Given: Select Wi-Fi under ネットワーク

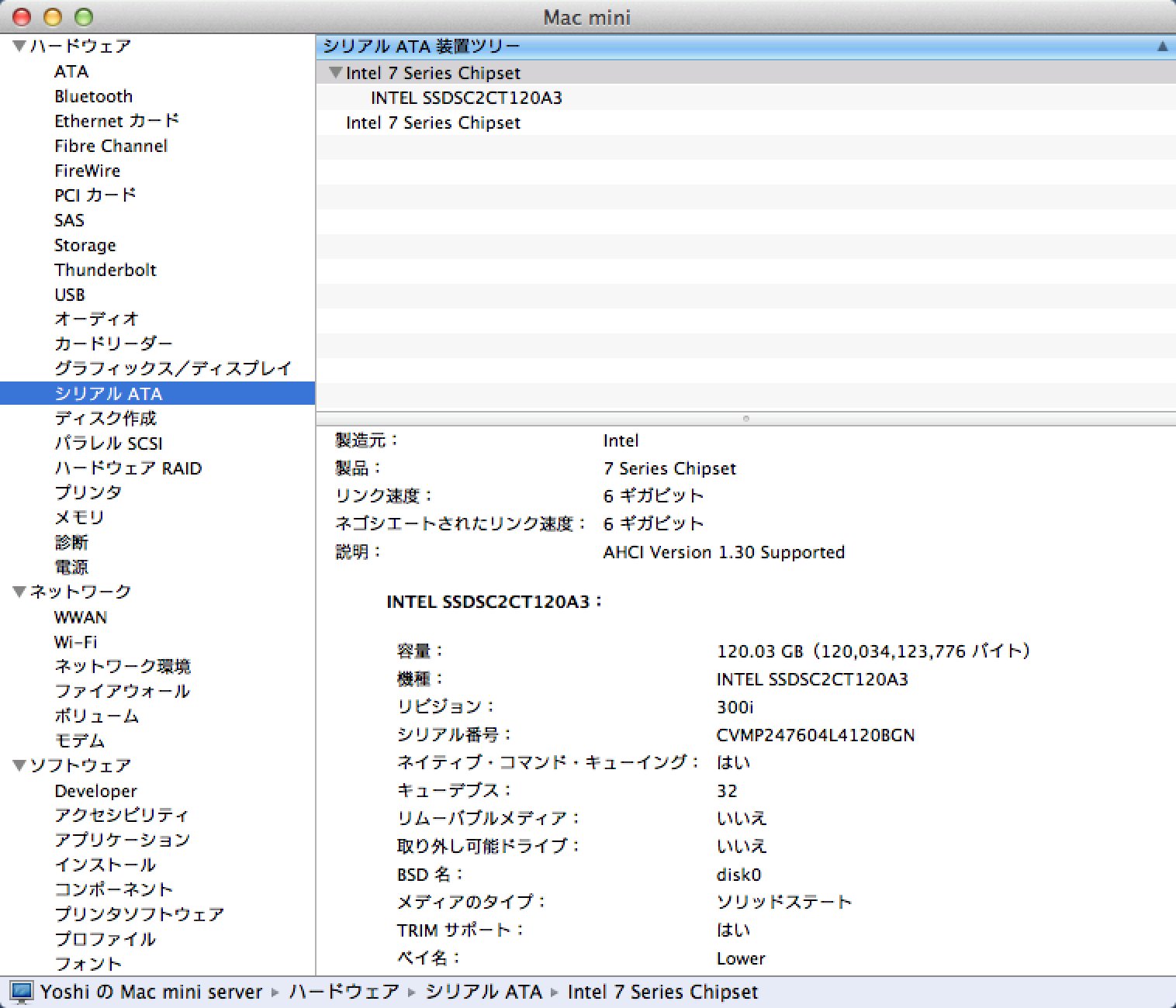Looking at the screenshot, I should pos(76,642).
